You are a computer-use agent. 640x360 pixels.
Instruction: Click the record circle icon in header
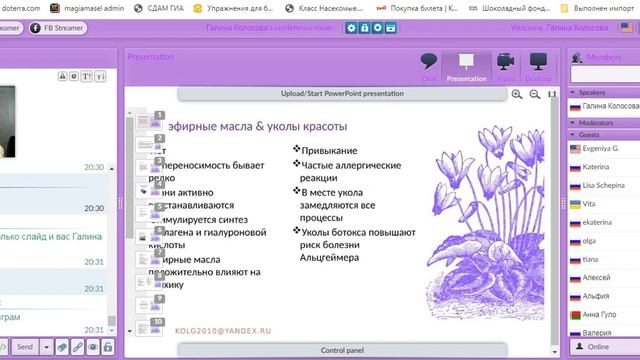coord(378,28)
